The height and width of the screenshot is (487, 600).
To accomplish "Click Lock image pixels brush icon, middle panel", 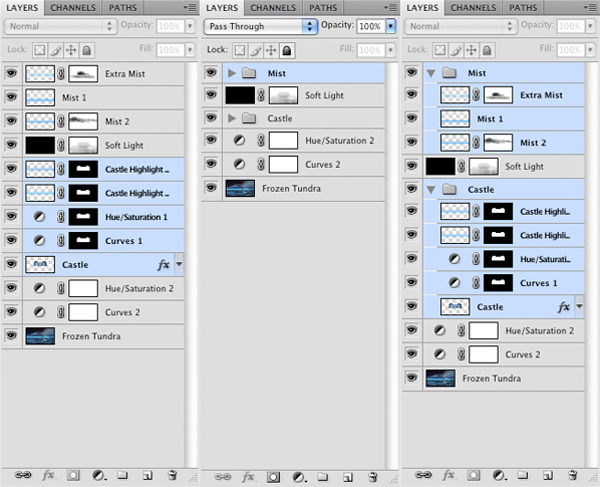I will 256,50.
